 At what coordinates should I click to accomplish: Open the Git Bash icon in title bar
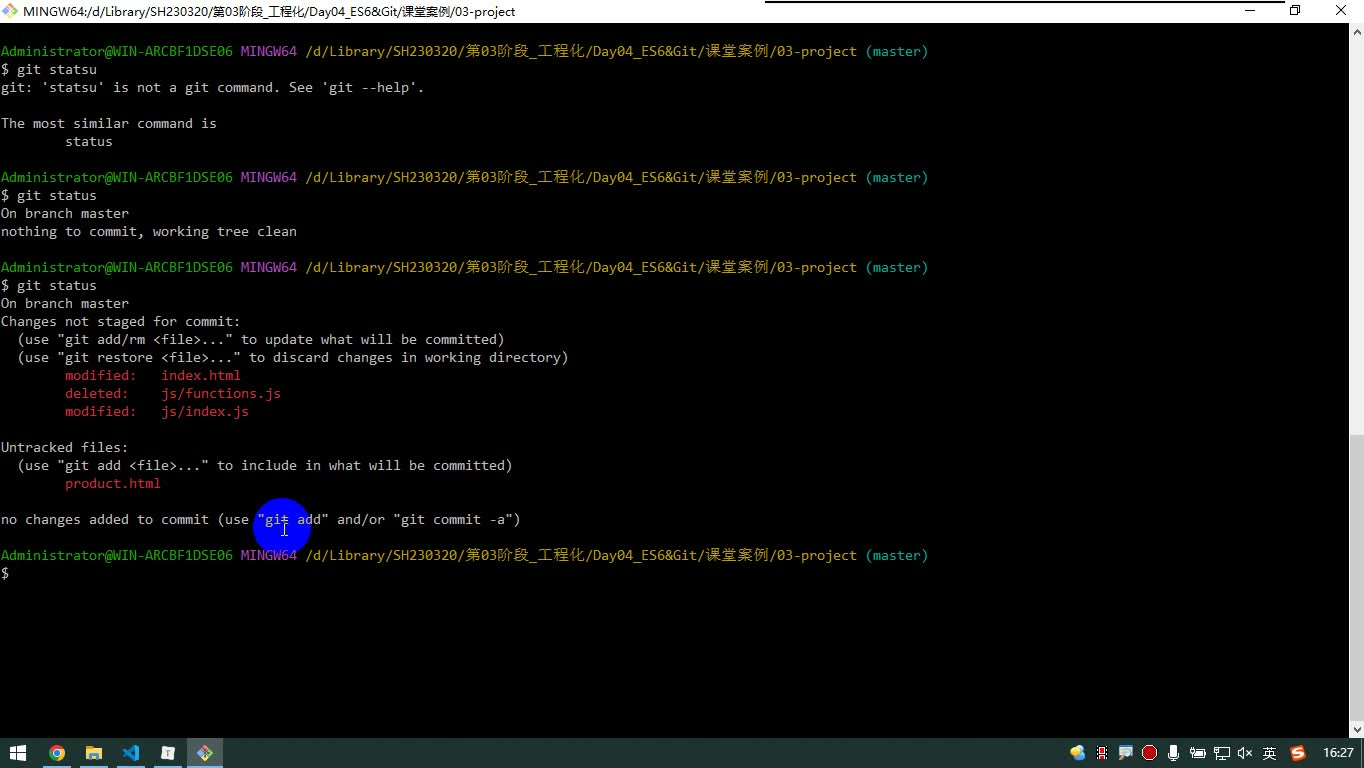click(x=10, y=11)
